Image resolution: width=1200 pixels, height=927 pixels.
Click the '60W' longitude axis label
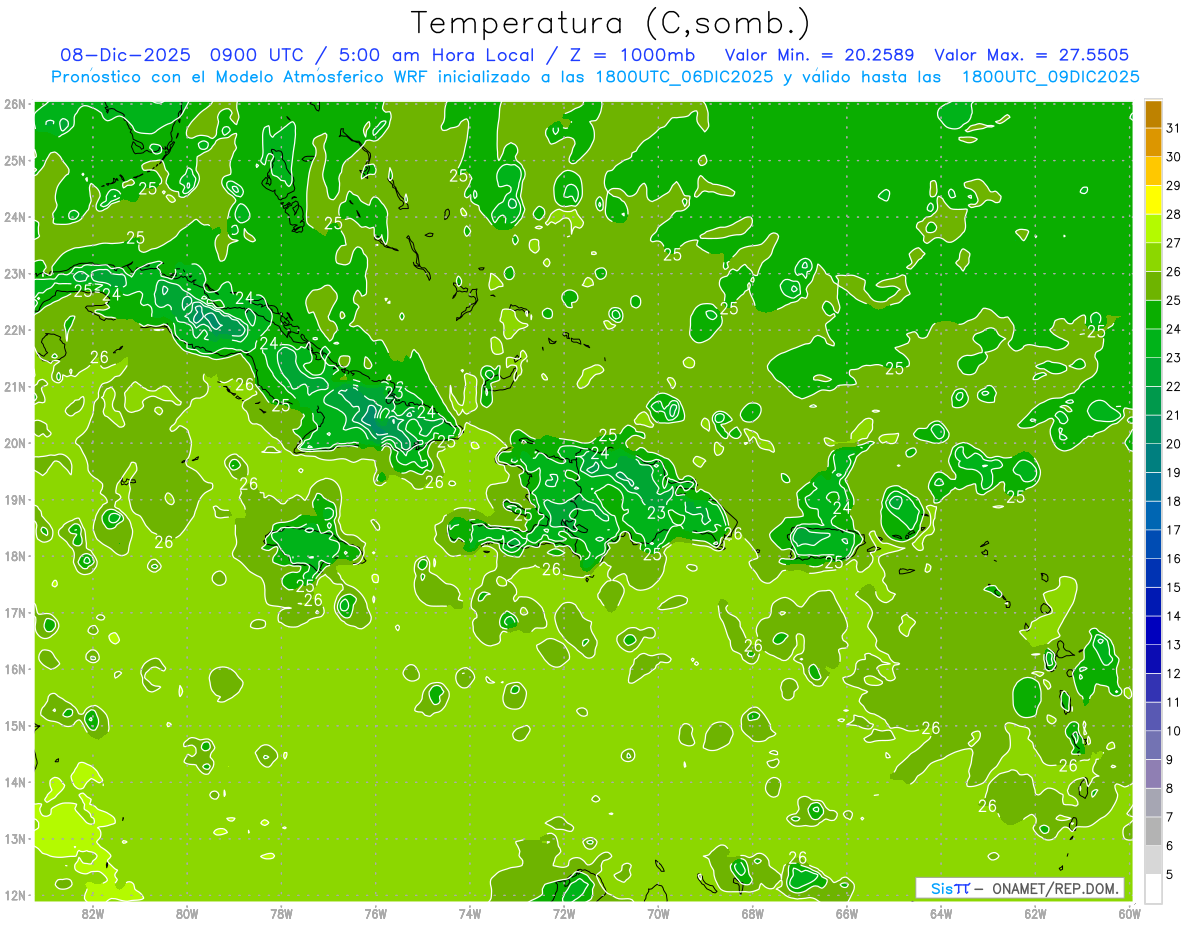pos(1130,913)
